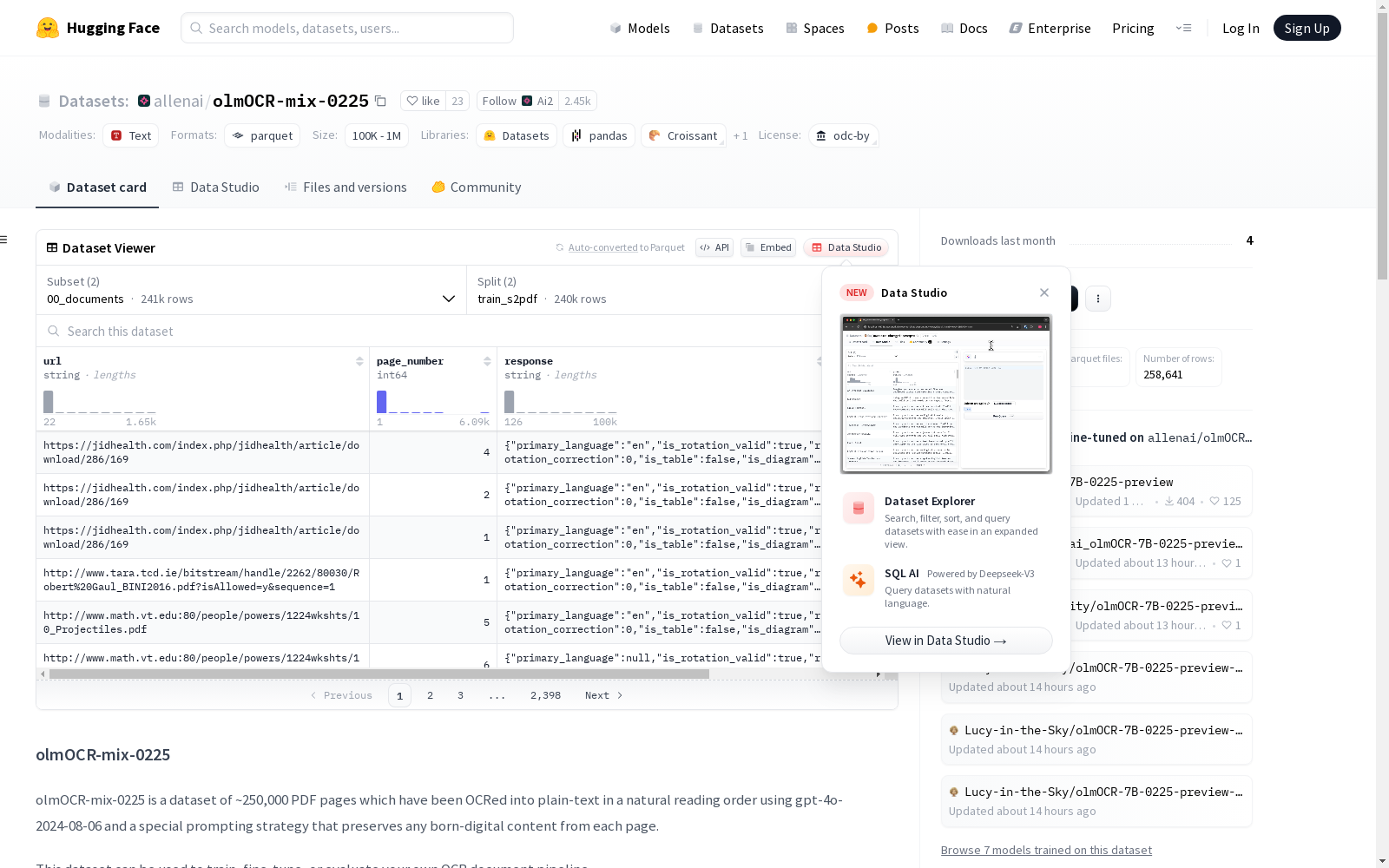Switch to the Dataset card tab
This screenshot has height=868, width=1389.
tap(97, 187)
